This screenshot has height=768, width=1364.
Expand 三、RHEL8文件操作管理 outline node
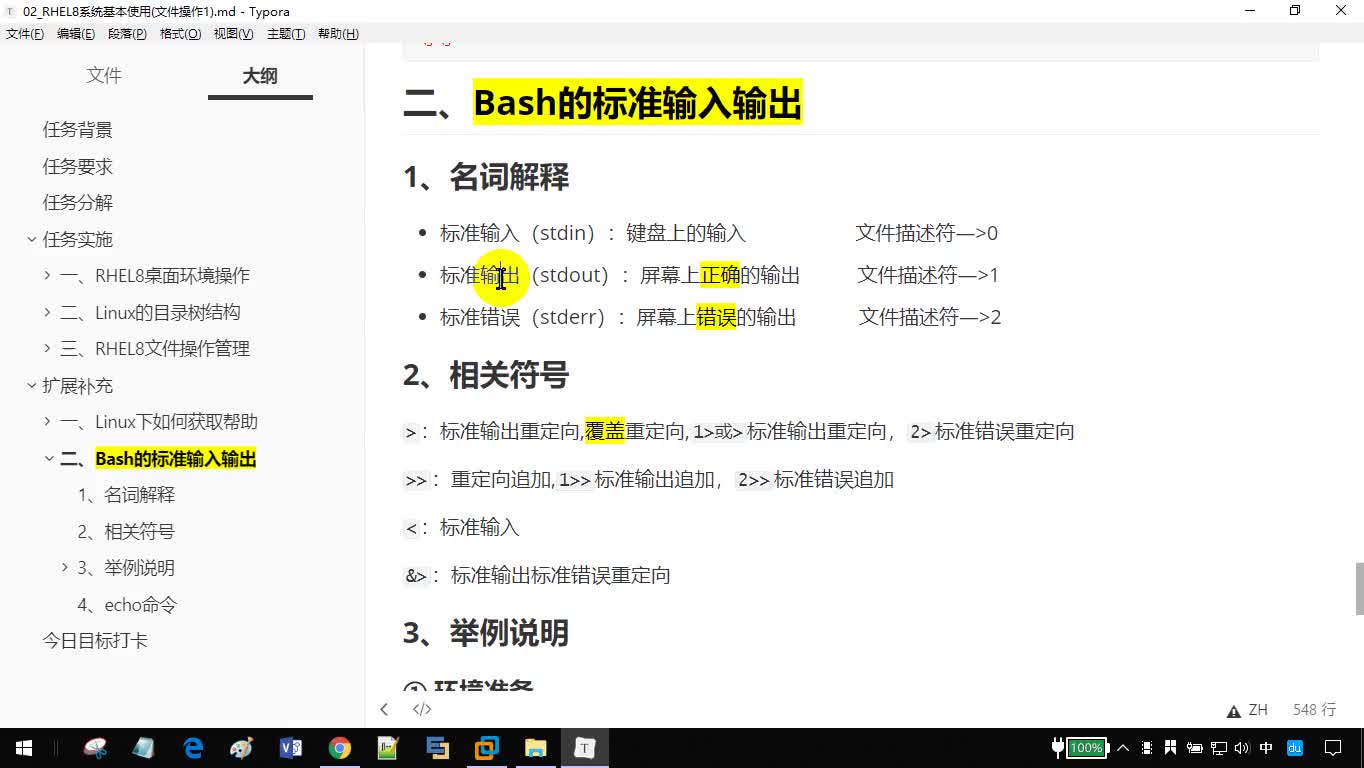[48, 348]
